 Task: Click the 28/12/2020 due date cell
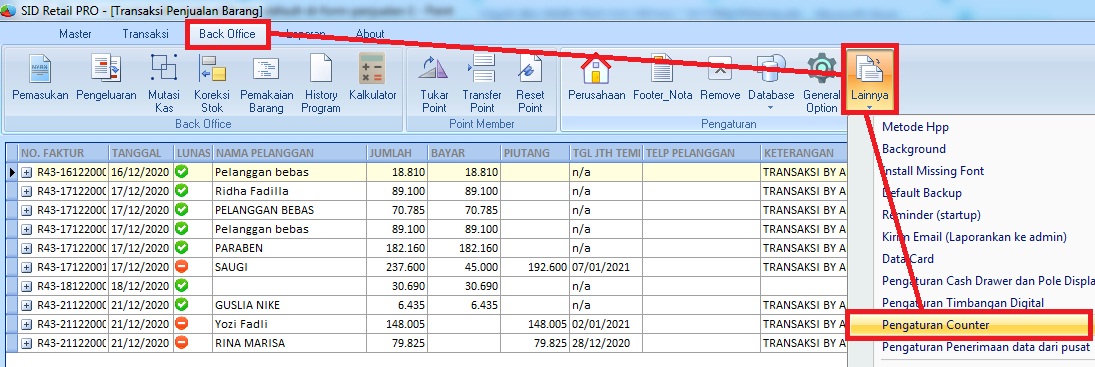tap(605, 343)
